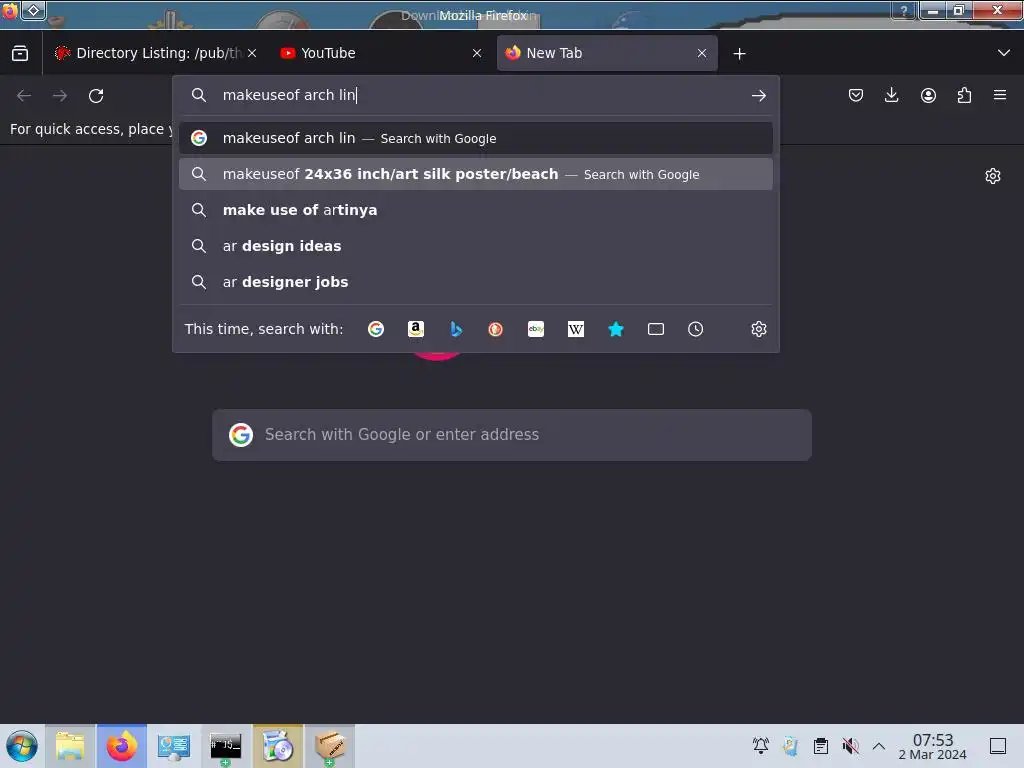Pick the 'ar design ideas' suggestion
The width and height of the screenshot is (1024, 768).
(x=475, y=246)
